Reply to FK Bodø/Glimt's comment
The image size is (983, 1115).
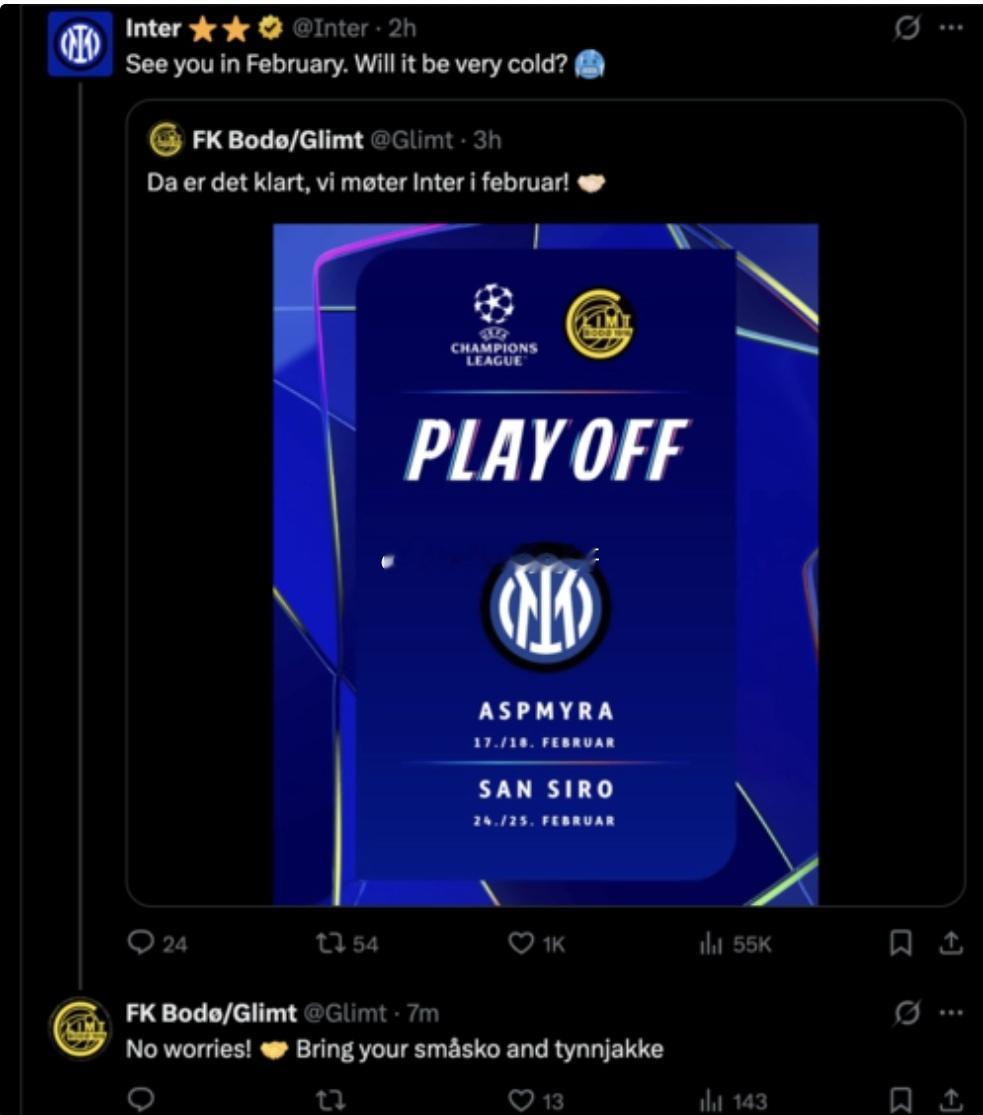point(144,1101)
